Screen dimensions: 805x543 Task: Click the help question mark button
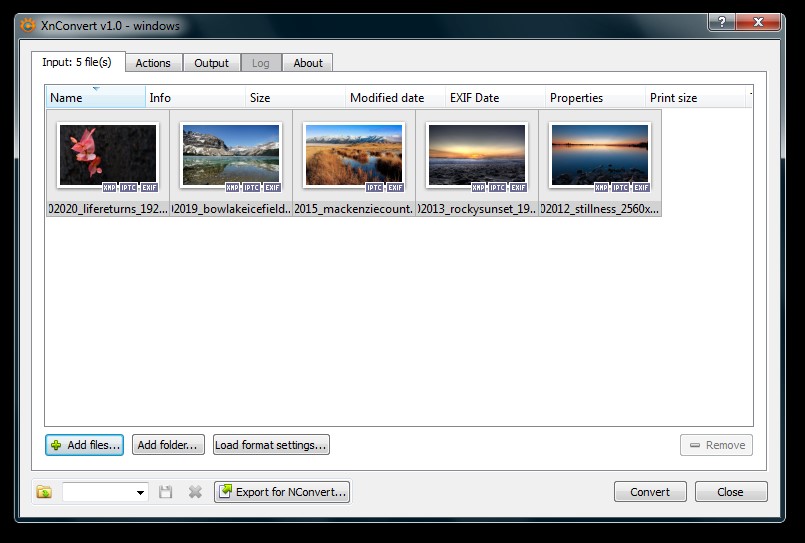coord(723,23)
